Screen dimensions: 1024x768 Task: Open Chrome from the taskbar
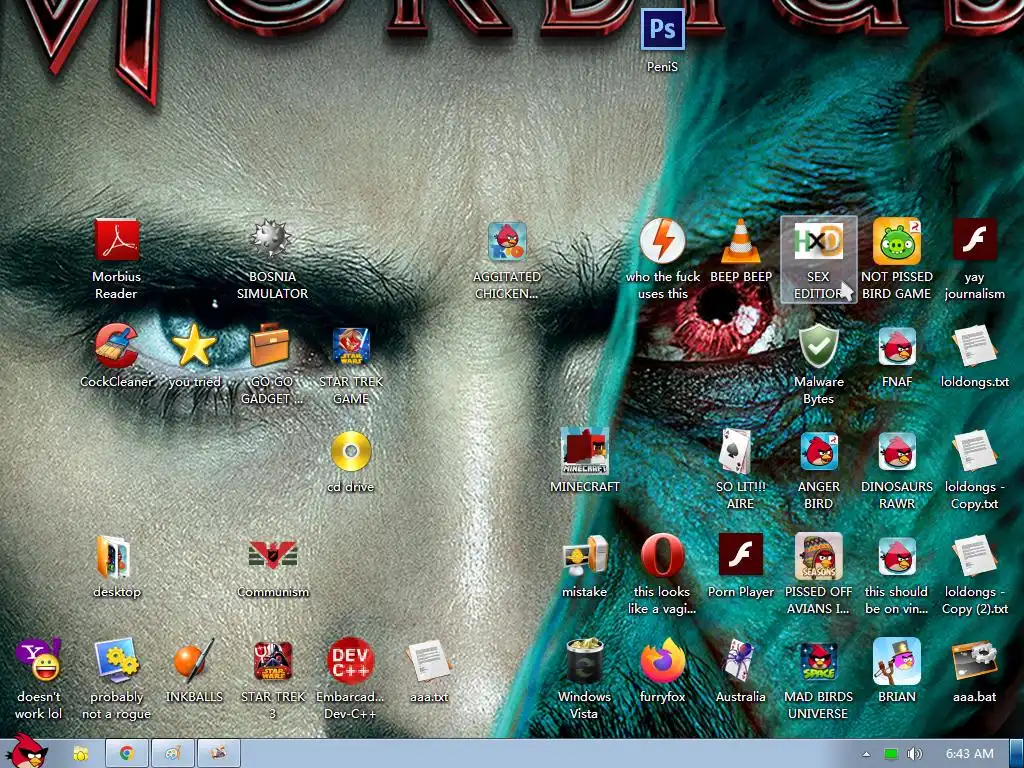127,754
